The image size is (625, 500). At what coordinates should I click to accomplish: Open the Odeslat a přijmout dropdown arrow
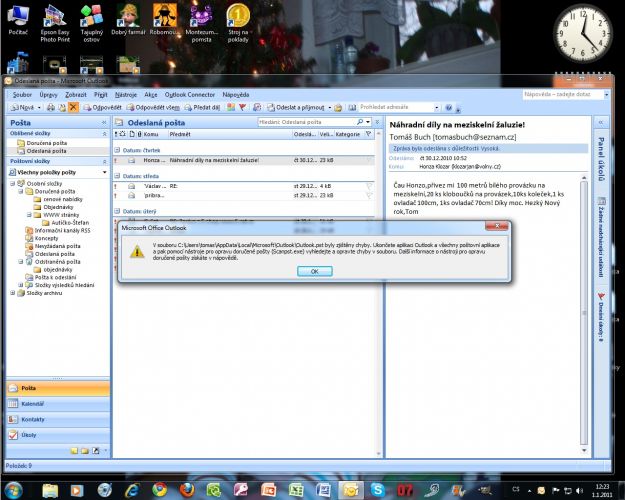click(x=330, y=108)
